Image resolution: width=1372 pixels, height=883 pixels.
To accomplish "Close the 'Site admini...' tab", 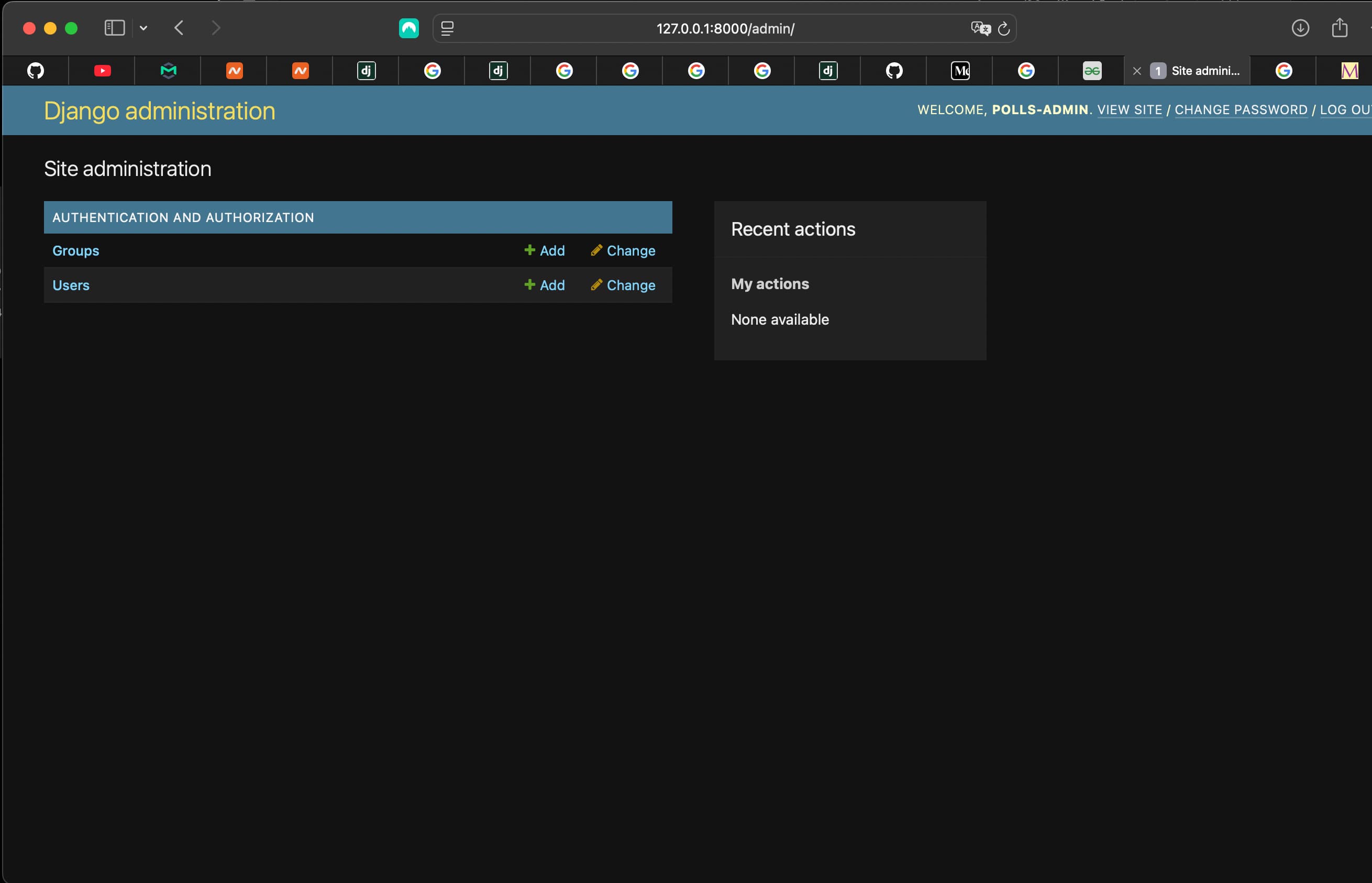I will 1137,71.
